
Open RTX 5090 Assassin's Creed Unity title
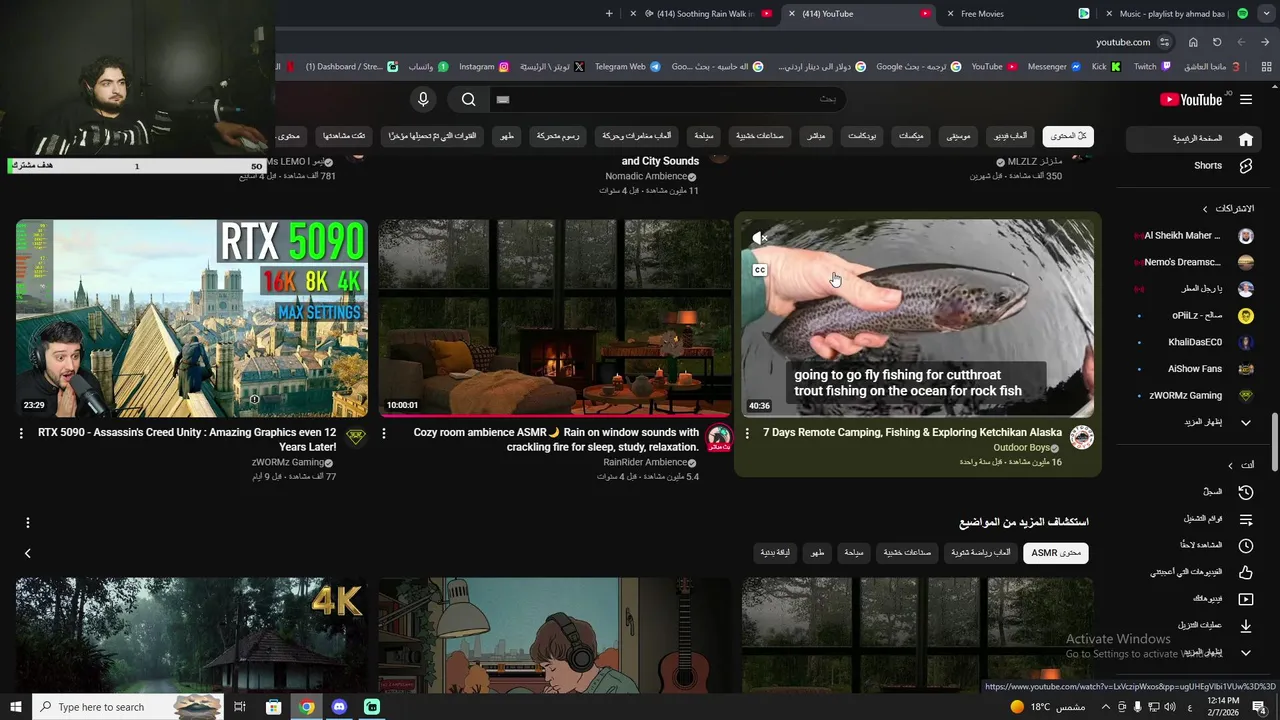(187, 440)
